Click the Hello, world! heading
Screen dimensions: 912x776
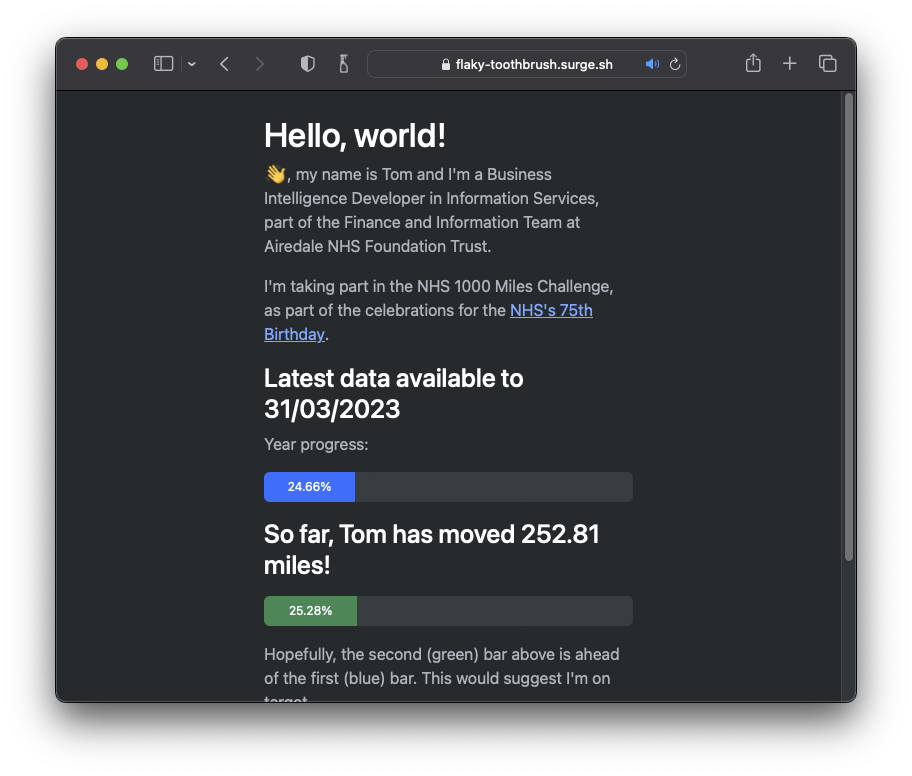(354, 136)
